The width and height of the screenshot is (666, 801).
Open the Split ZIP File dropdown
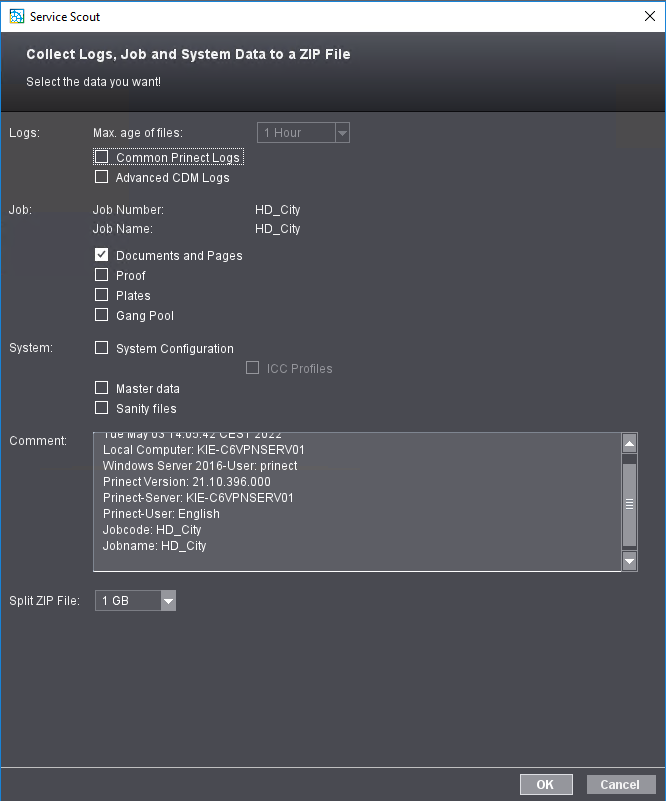pyautogui.click(x=168, y=601)
